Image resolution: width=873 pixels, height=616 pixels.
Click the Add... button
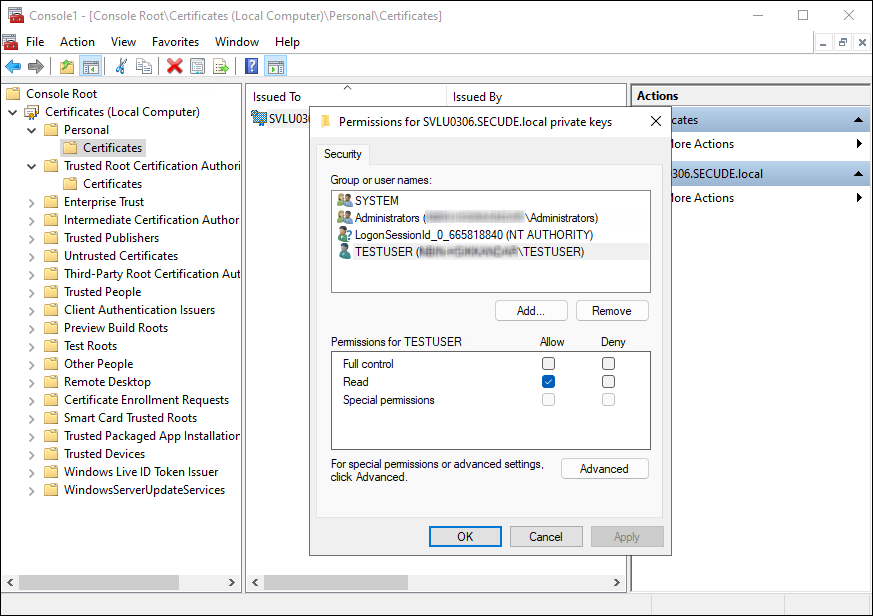[x=531, y=311]
